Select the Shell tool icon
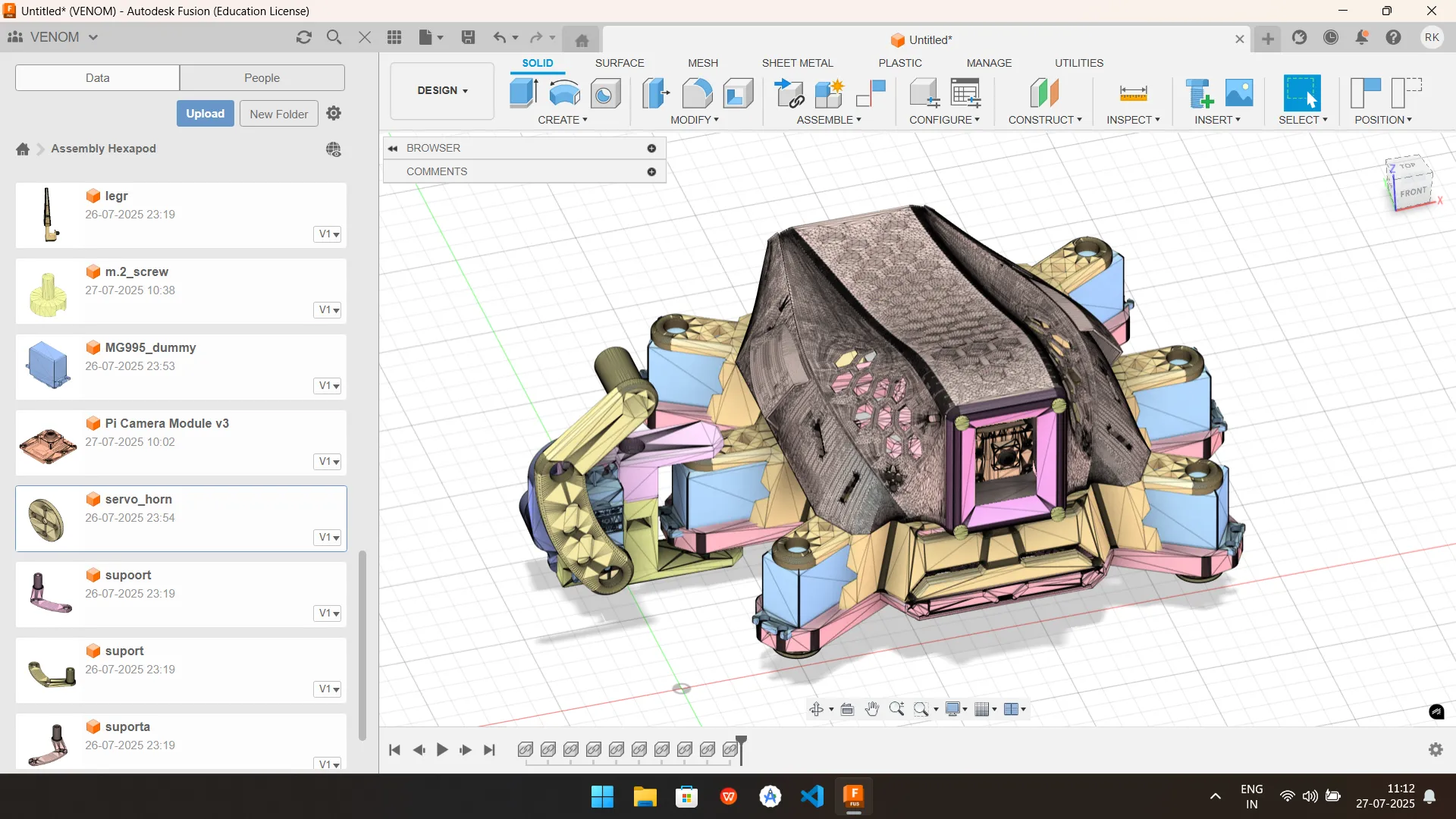The width and height of the screenshot is (1456, 819). [x=738, y=93]
